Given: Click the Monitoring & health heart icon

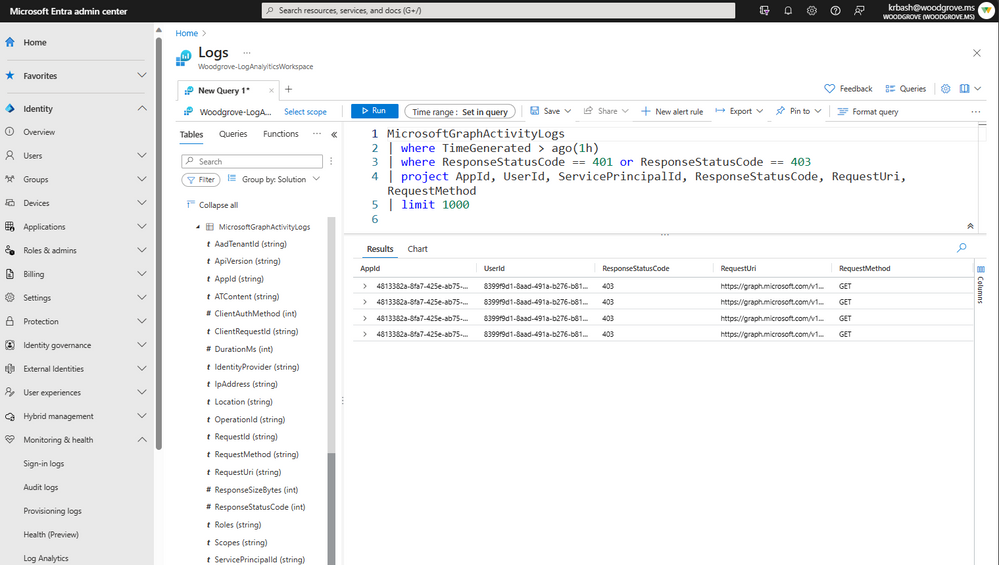Looking at the screenshot, I should point(10,440).
